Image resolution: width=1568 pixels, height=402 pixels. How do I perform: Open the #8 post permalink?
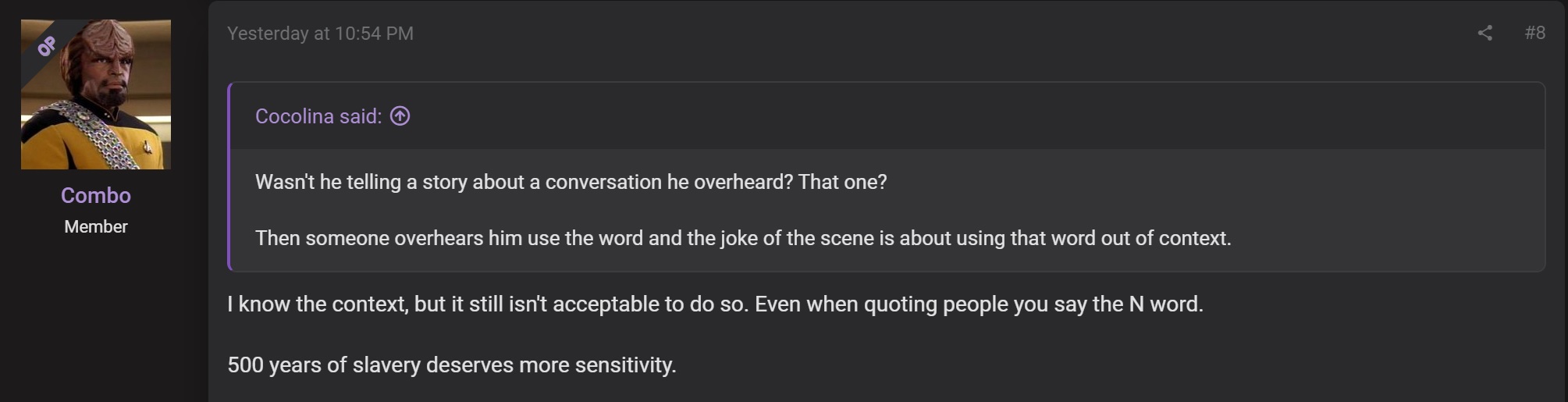(1534, 33)
